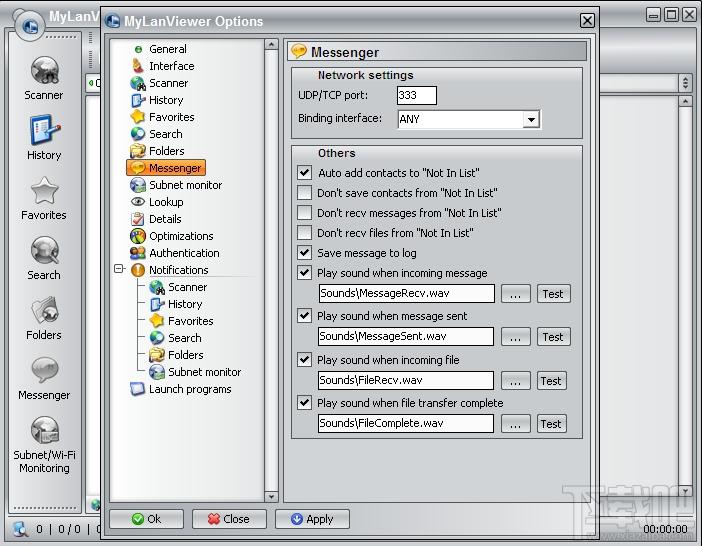The image size is (702, 546).
Task: Collapse the Notifications tree node
Action: [x=120, y=270]
